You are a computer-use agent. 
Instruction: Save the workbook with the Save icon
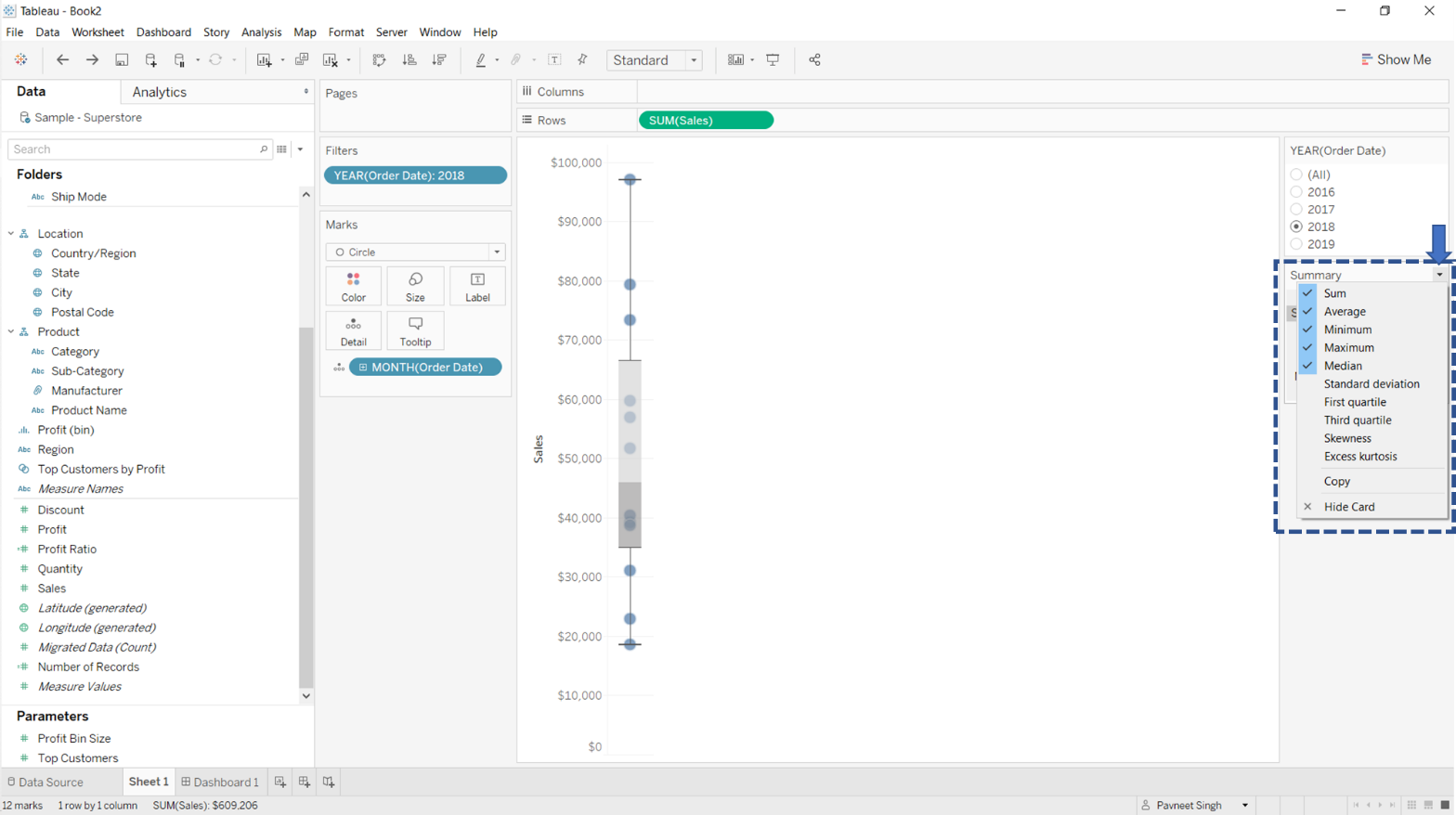pos(122,59)
